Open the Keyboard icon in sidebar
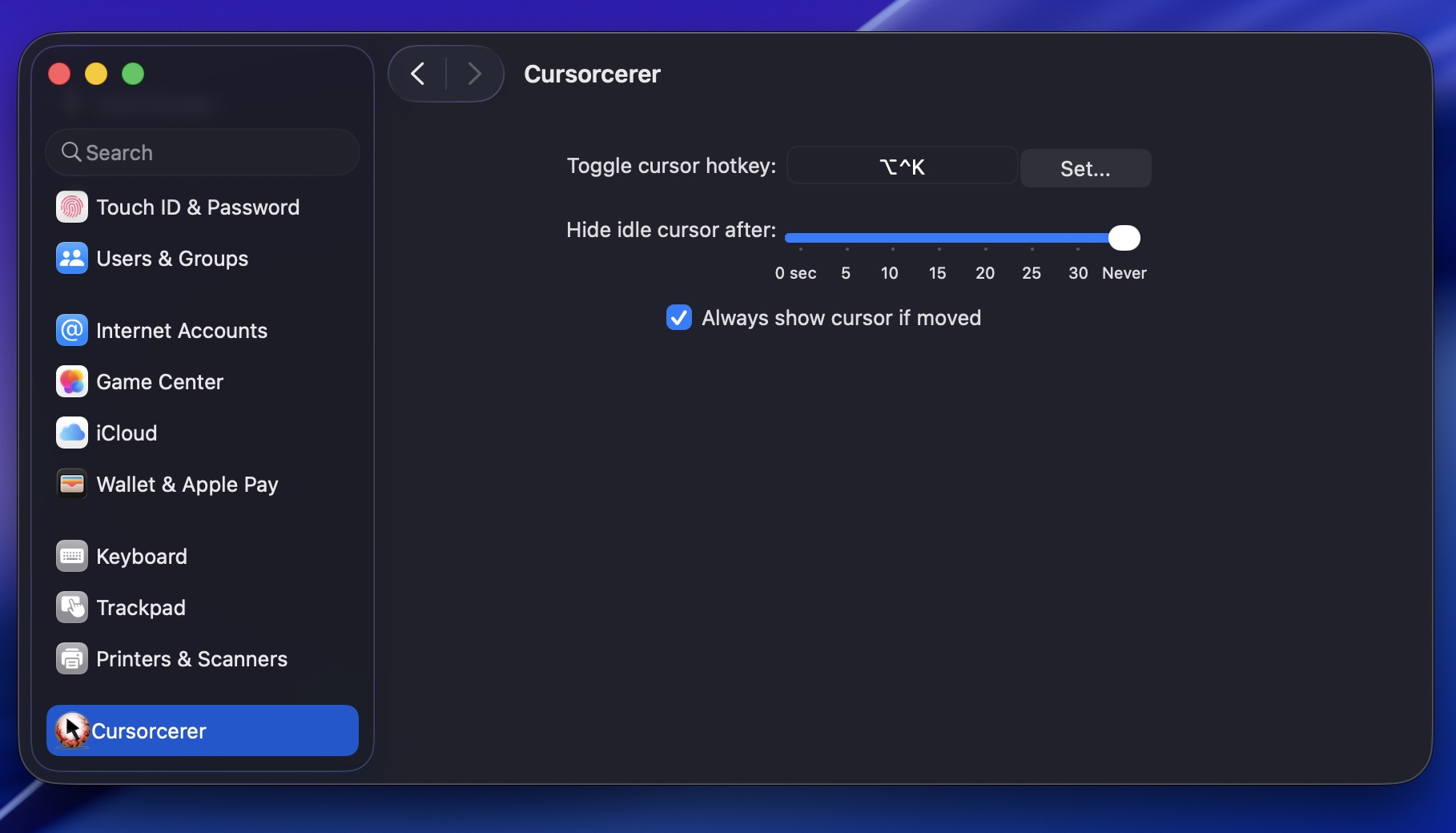Viewport: 1456px width, 833px height. pos(71,557)
